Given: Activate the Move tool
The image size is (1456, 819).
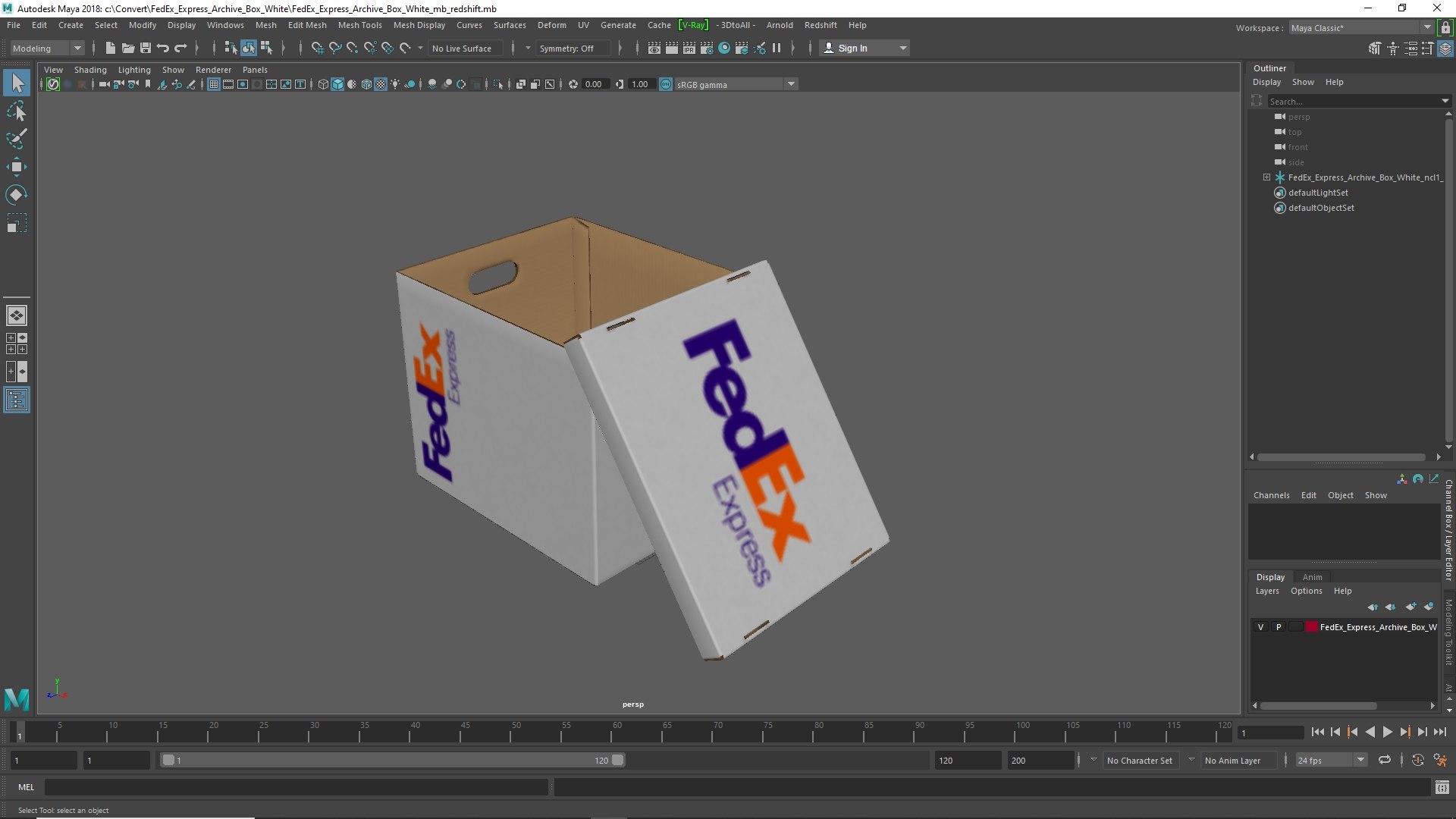Looking at the screenshot, I should tap(17, 168).
